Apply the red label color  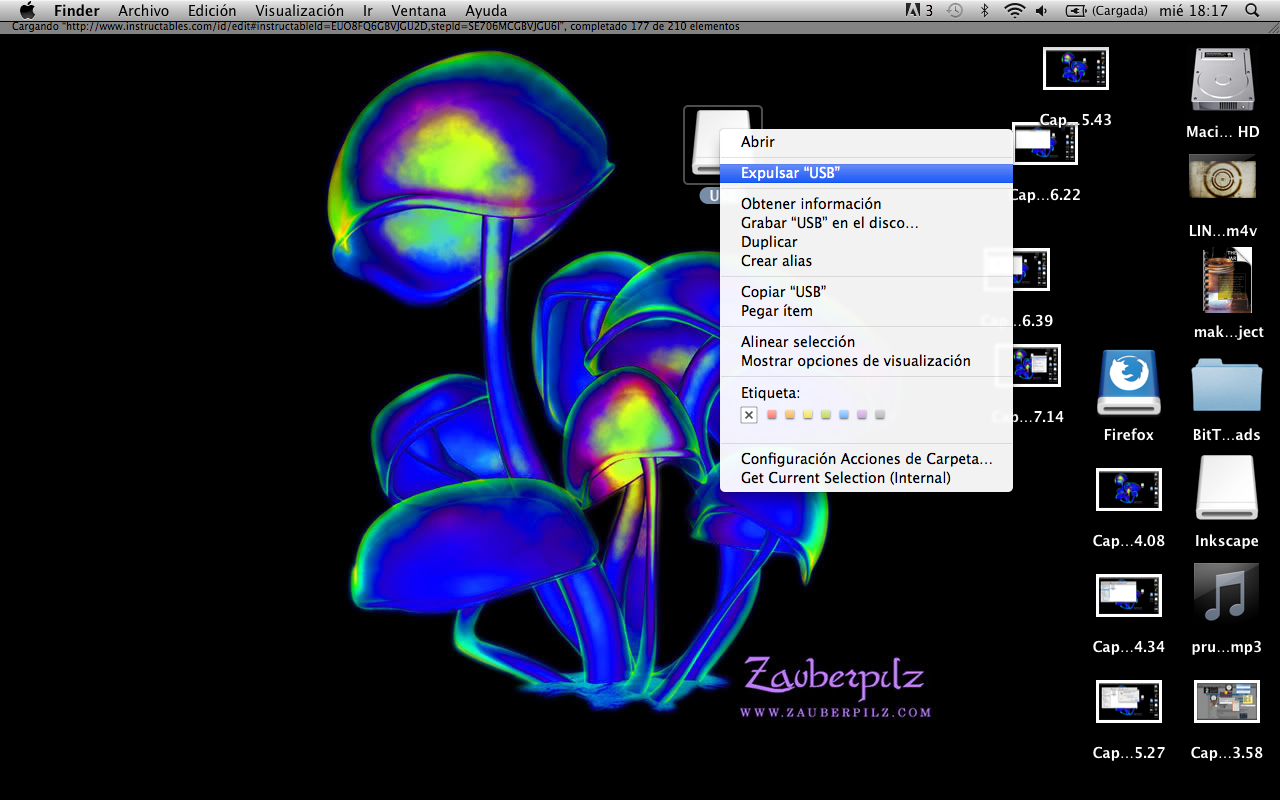[772, 415]
